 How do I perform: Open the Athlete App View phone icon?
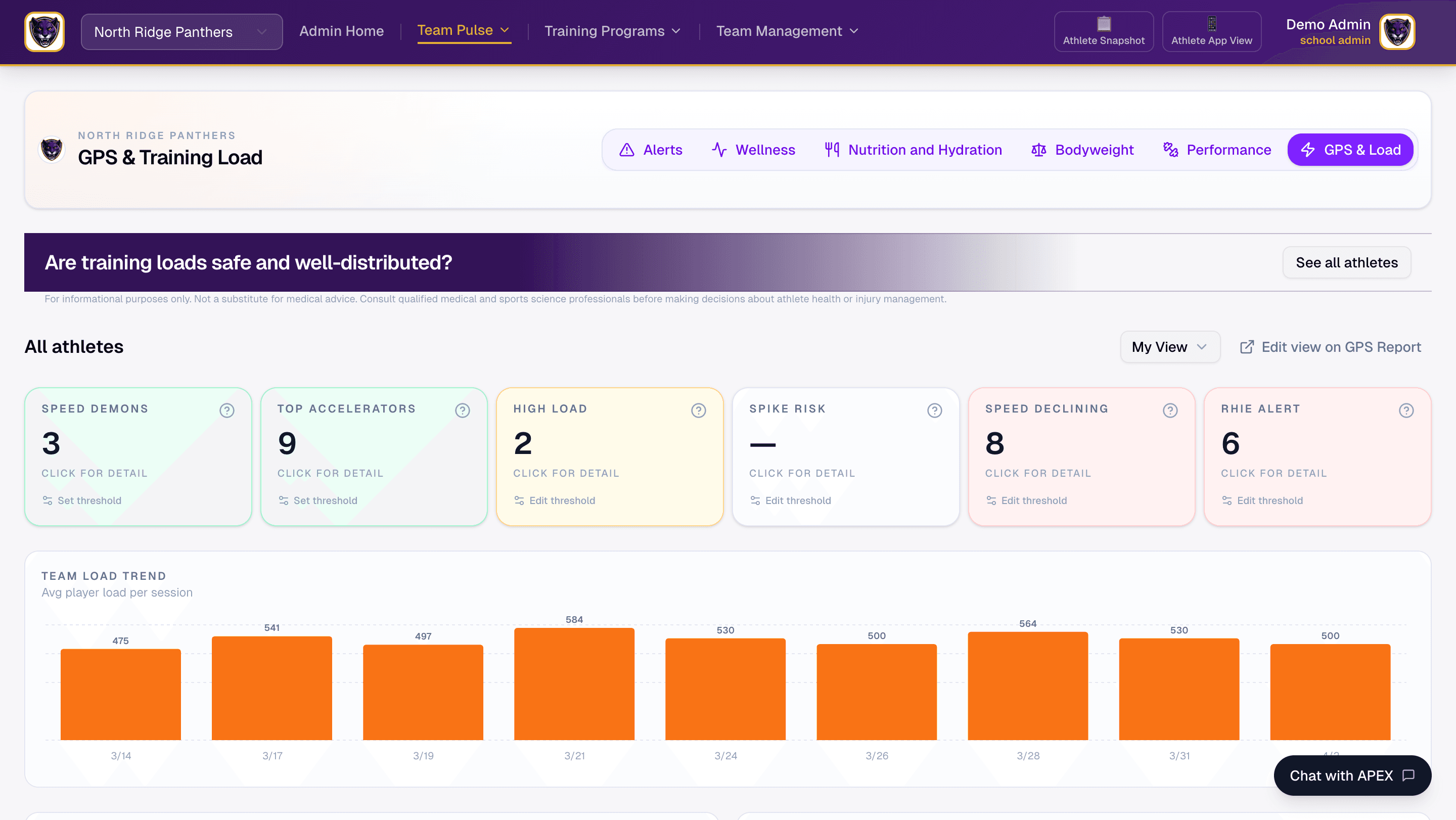[1211, 24]
